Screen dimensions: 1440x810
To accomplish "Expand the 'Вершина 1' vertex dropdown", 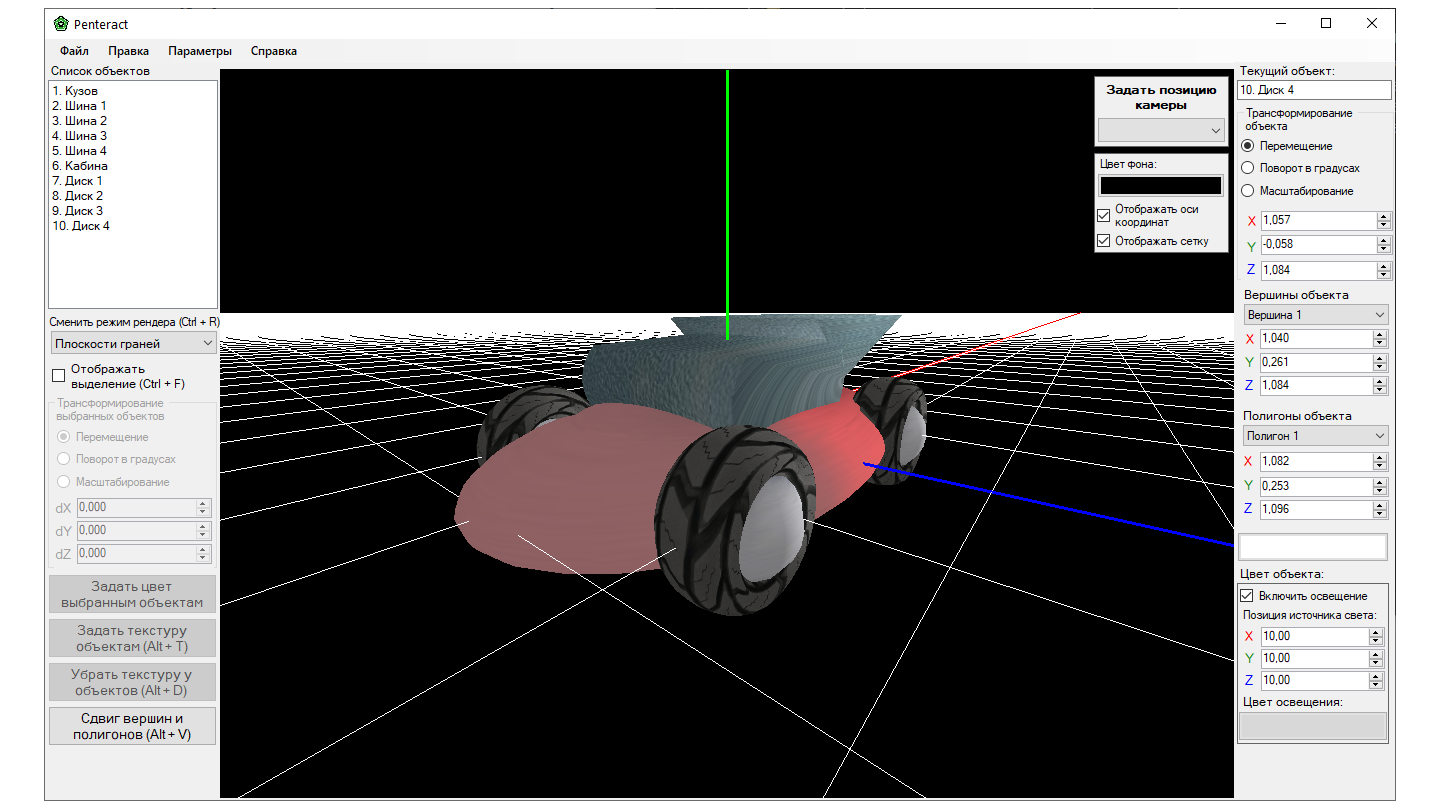I will [x=1316, y=315].
